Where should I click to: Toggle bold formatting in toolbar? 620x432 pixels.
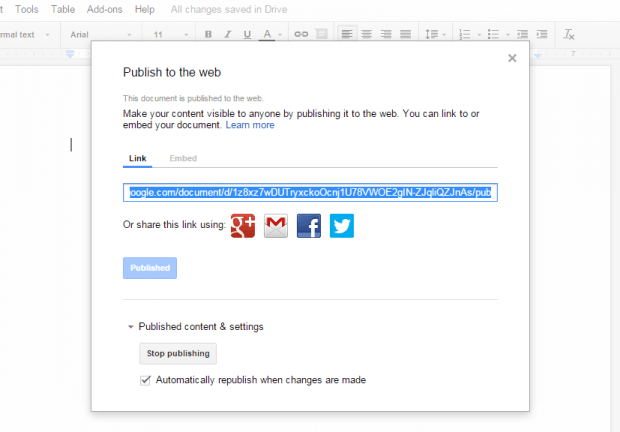209,35
